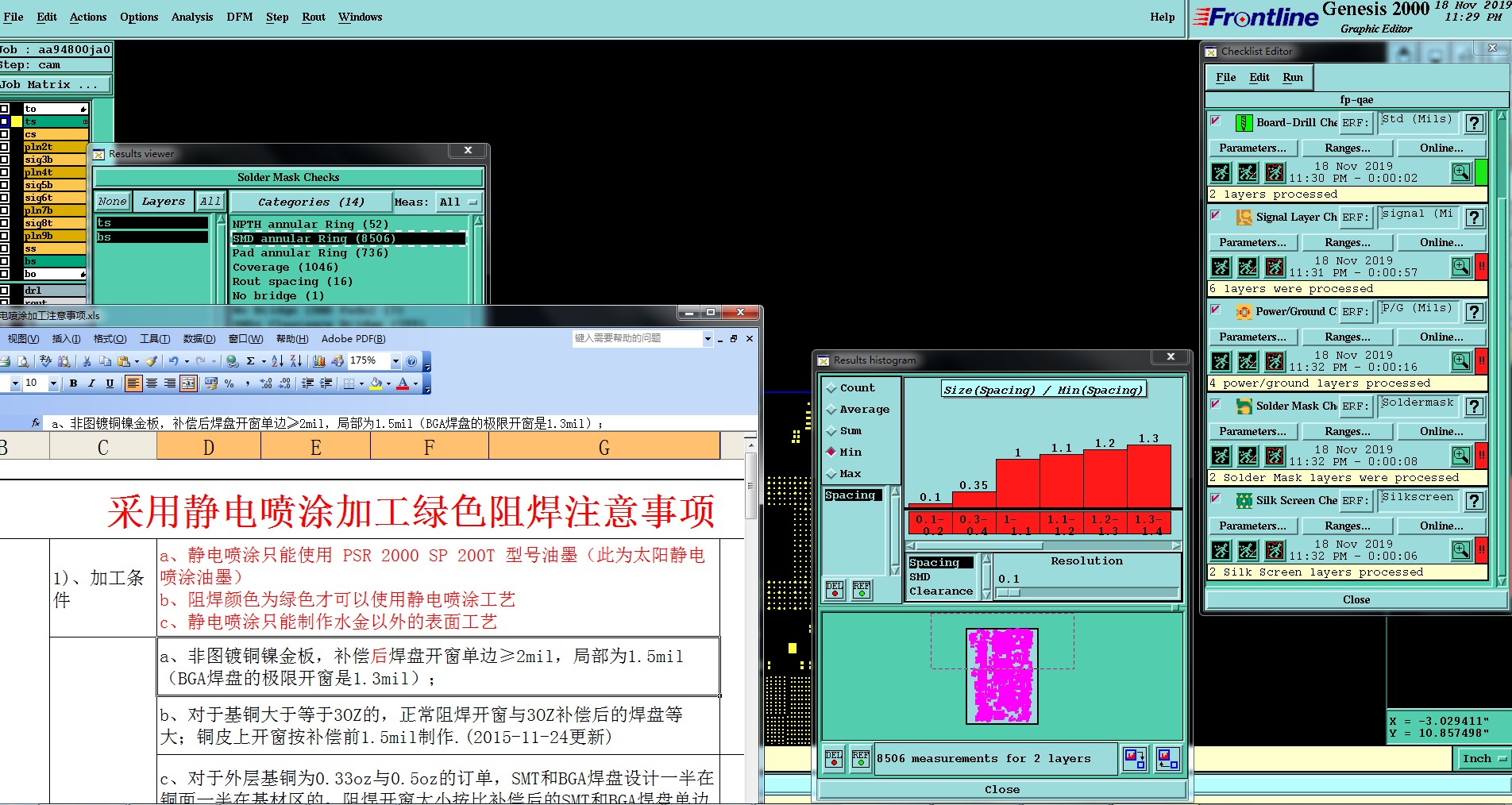Click Power/Ground Checks second run icon
1512x805 pixels.
[1248, 361]
